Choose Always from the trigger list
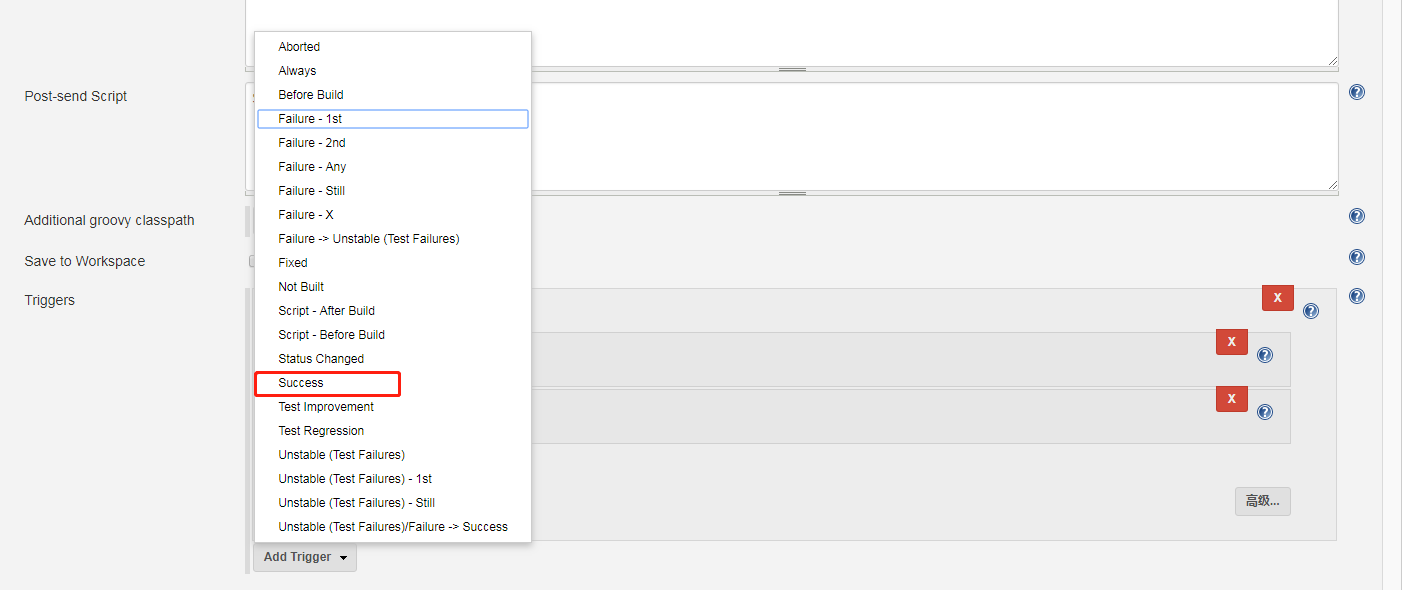This screenshot has width=1415, height=590. pyautogui.click(x=297, y=71)
